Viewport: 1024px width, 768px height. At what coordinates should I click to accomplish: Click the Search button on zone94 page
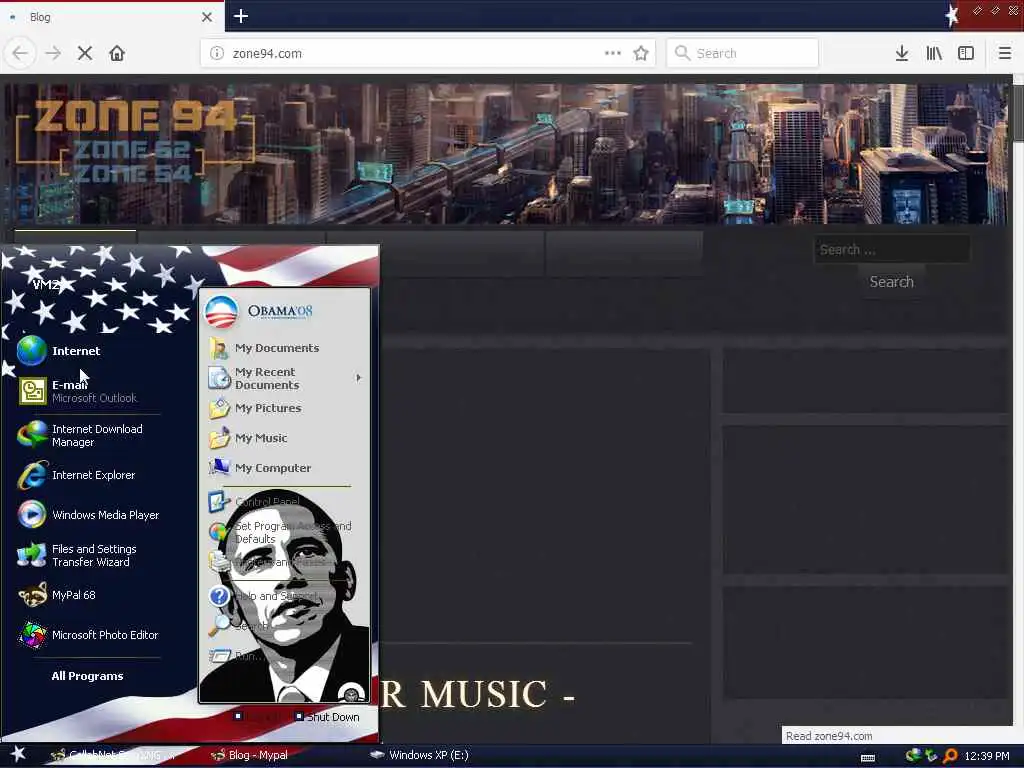click(891, 281)
